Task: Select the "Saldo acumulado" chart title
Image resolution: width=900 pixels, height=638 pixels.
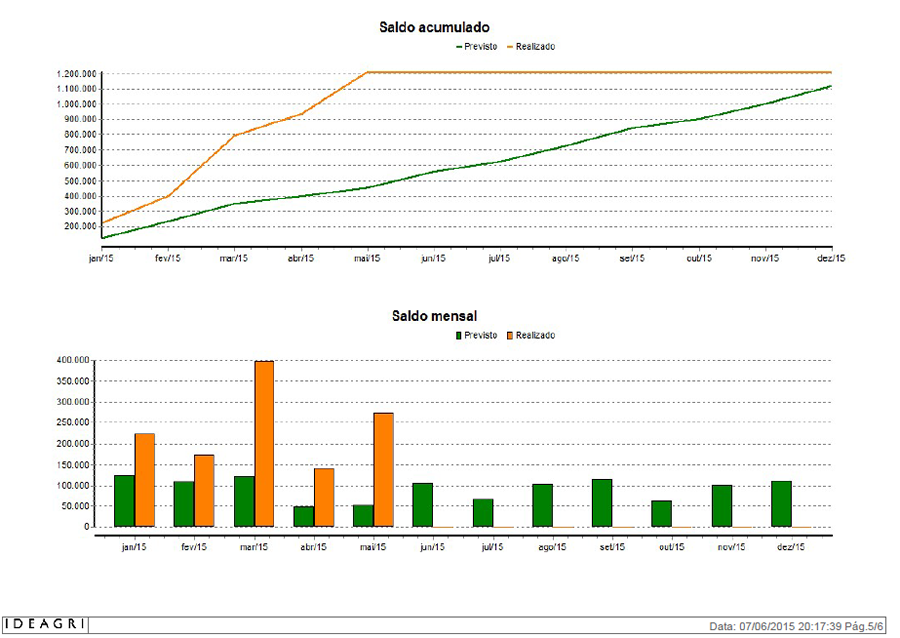Action: coord(435,28)
